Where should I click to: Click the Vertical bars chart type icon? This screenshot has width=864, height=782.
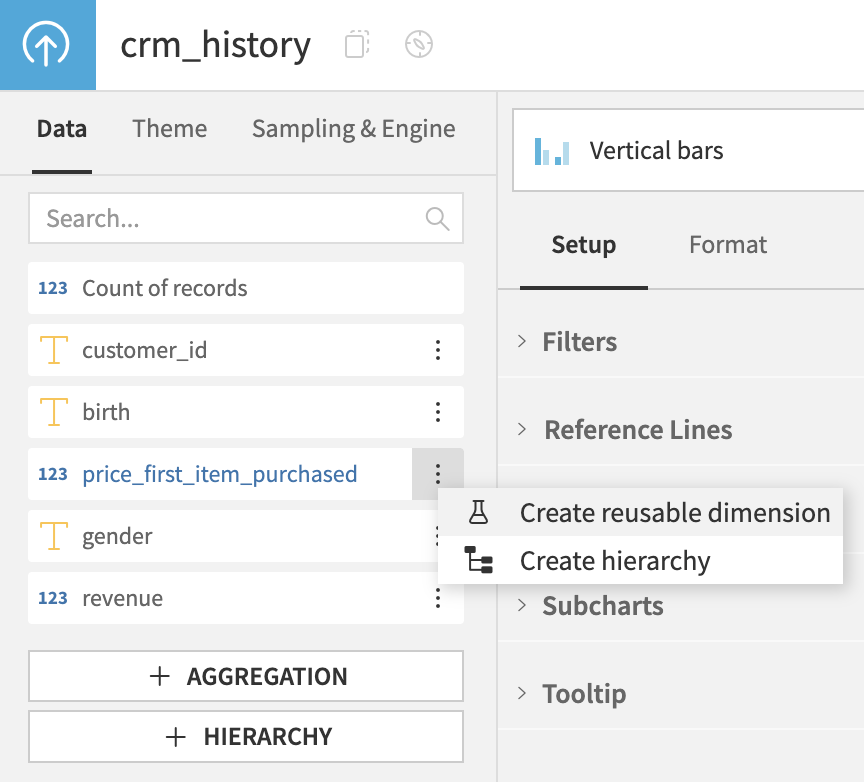click(x=552, y=151)
